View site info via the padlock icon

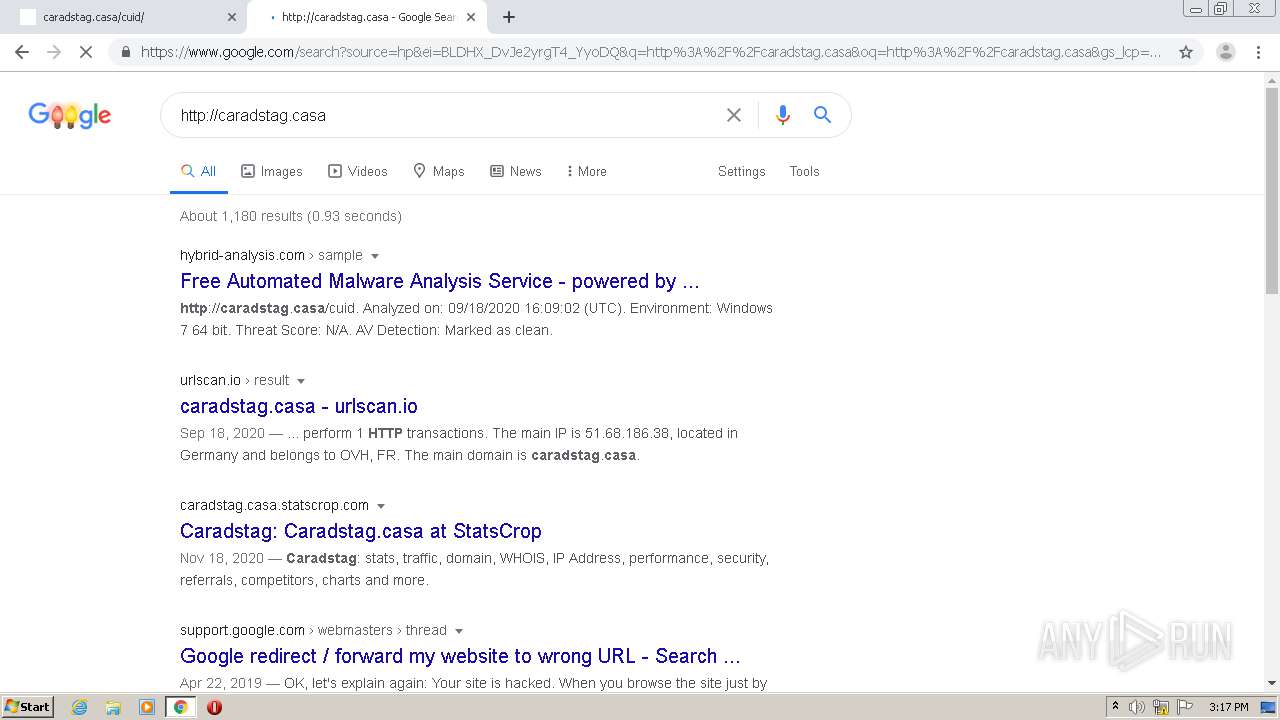coord(125,52)
